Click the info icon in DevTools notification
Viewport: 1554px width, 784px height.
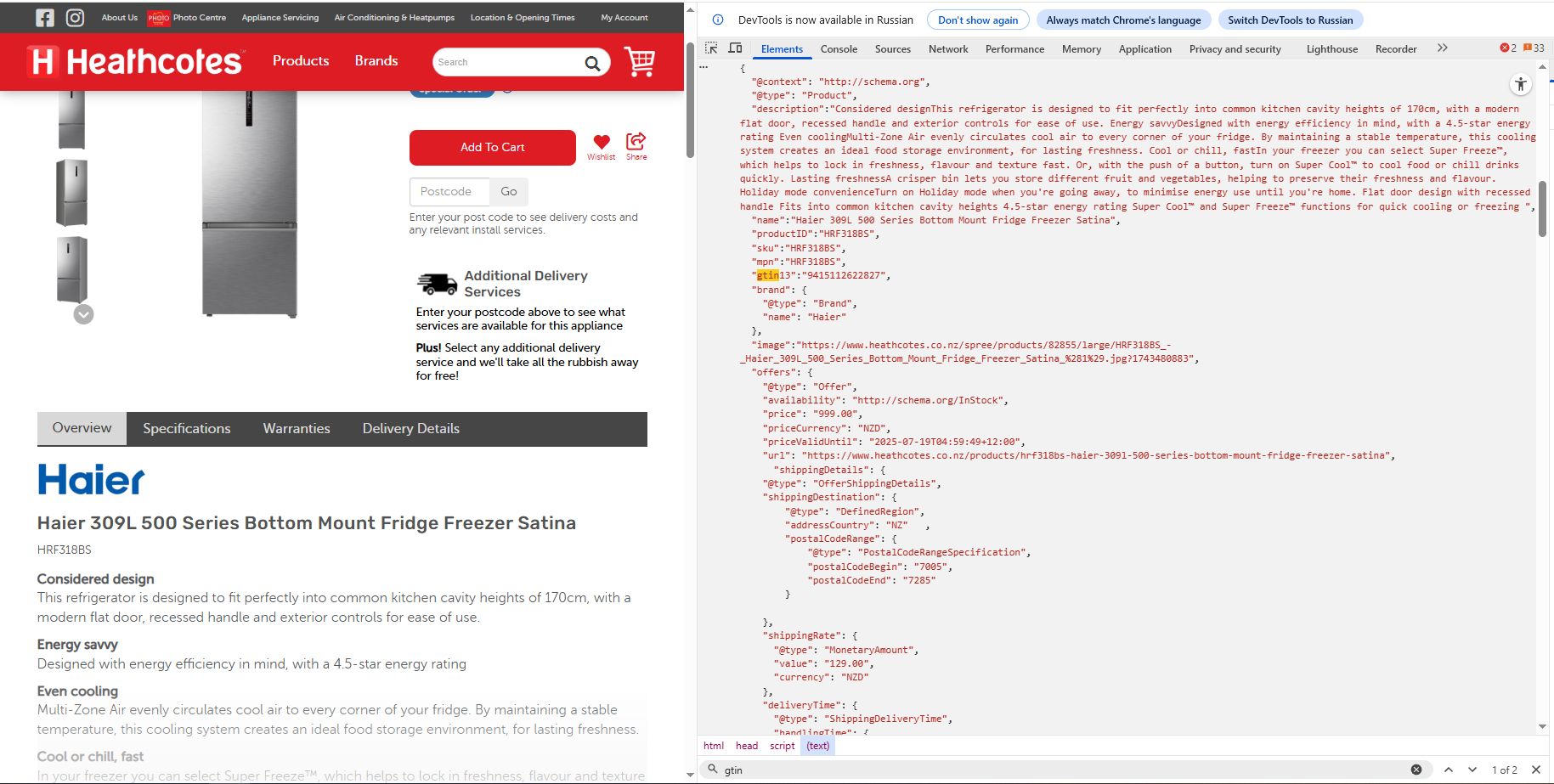pos(718,20)
